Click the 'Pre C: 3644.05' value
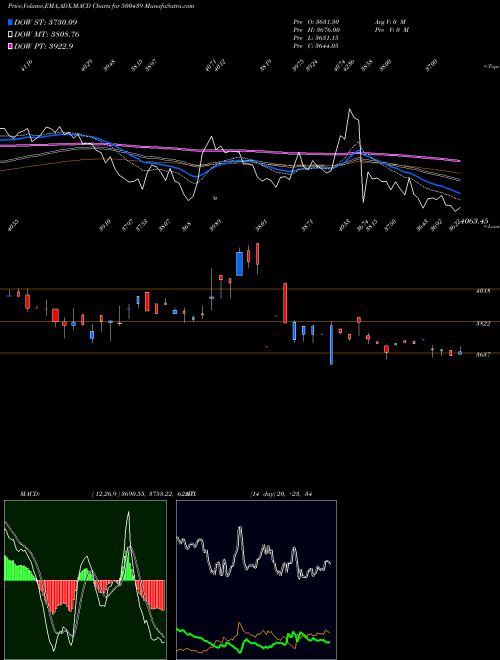Viewport: 500px width, 660px height. click(x=316, y=46)
